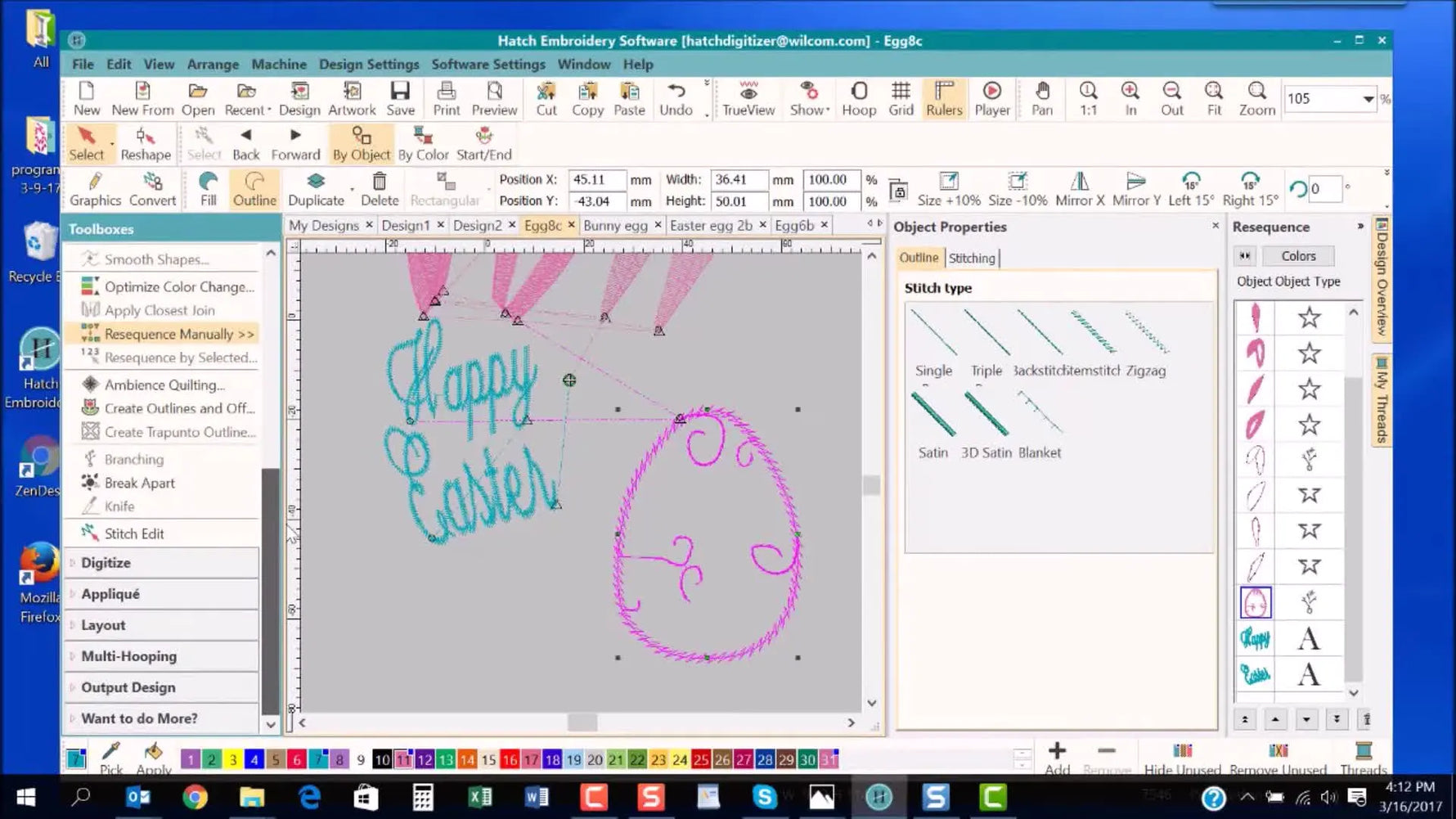The width and height of the screenshot is (1456, 819).
Task: Rotate Left 15 degrees
Action: click(1191, 190)
